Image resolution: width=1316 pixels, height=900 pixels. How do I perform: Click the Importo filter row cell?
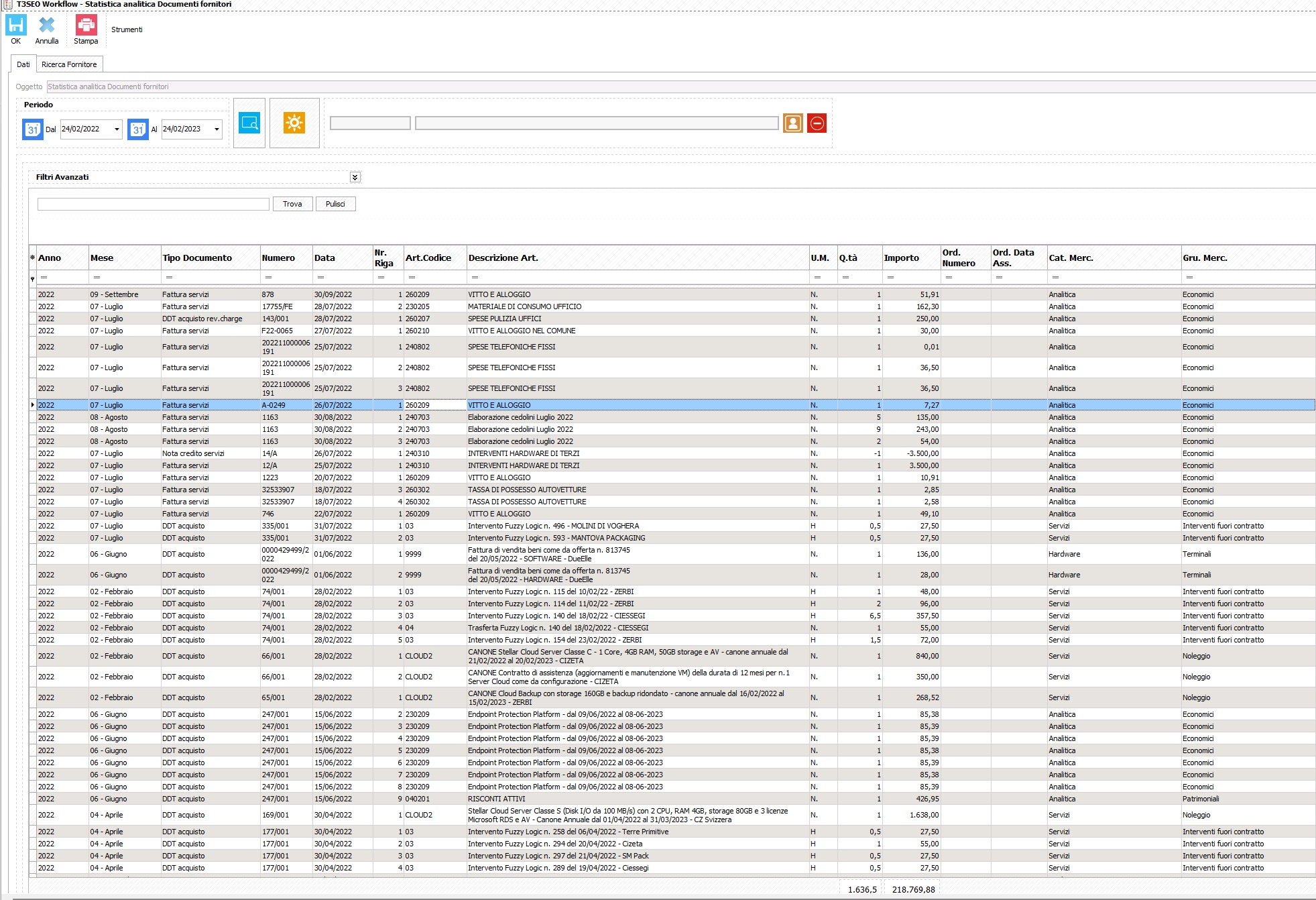point(911,277)
